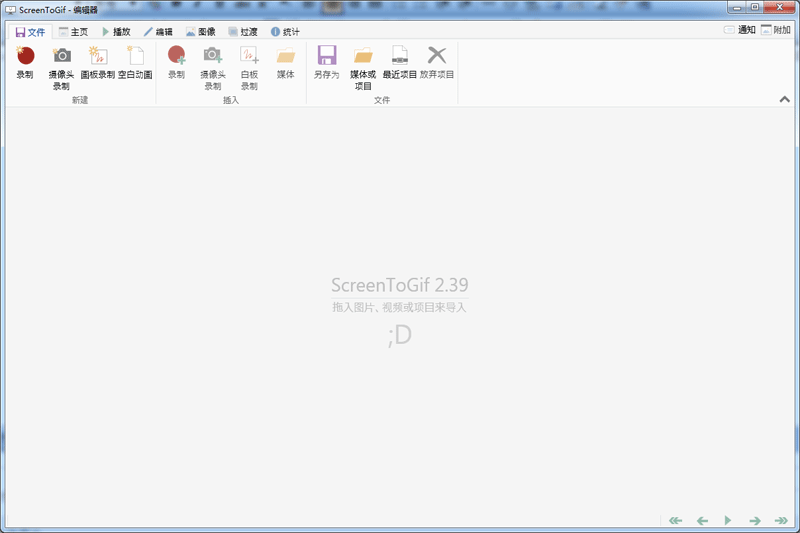The width and height of the screenshot is (800, 533).
Task: Open new board recording (画板录制)
Action: pyautogui.click(x=98, y=62)
